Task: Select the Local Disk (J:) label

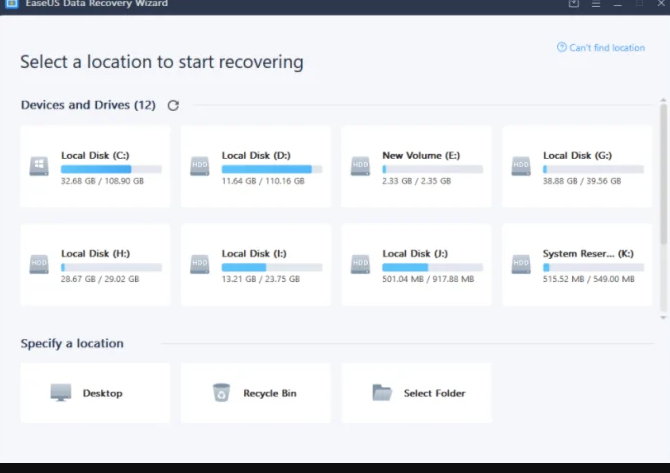Action: click(x=415, y=254)
